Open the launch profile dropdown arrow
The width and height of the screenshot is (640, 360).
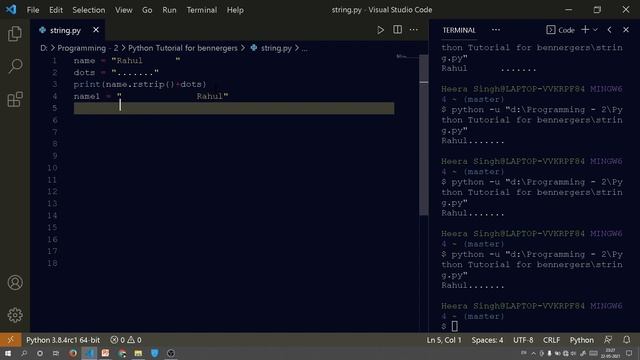pyautogui.click(x=596, y=30)
